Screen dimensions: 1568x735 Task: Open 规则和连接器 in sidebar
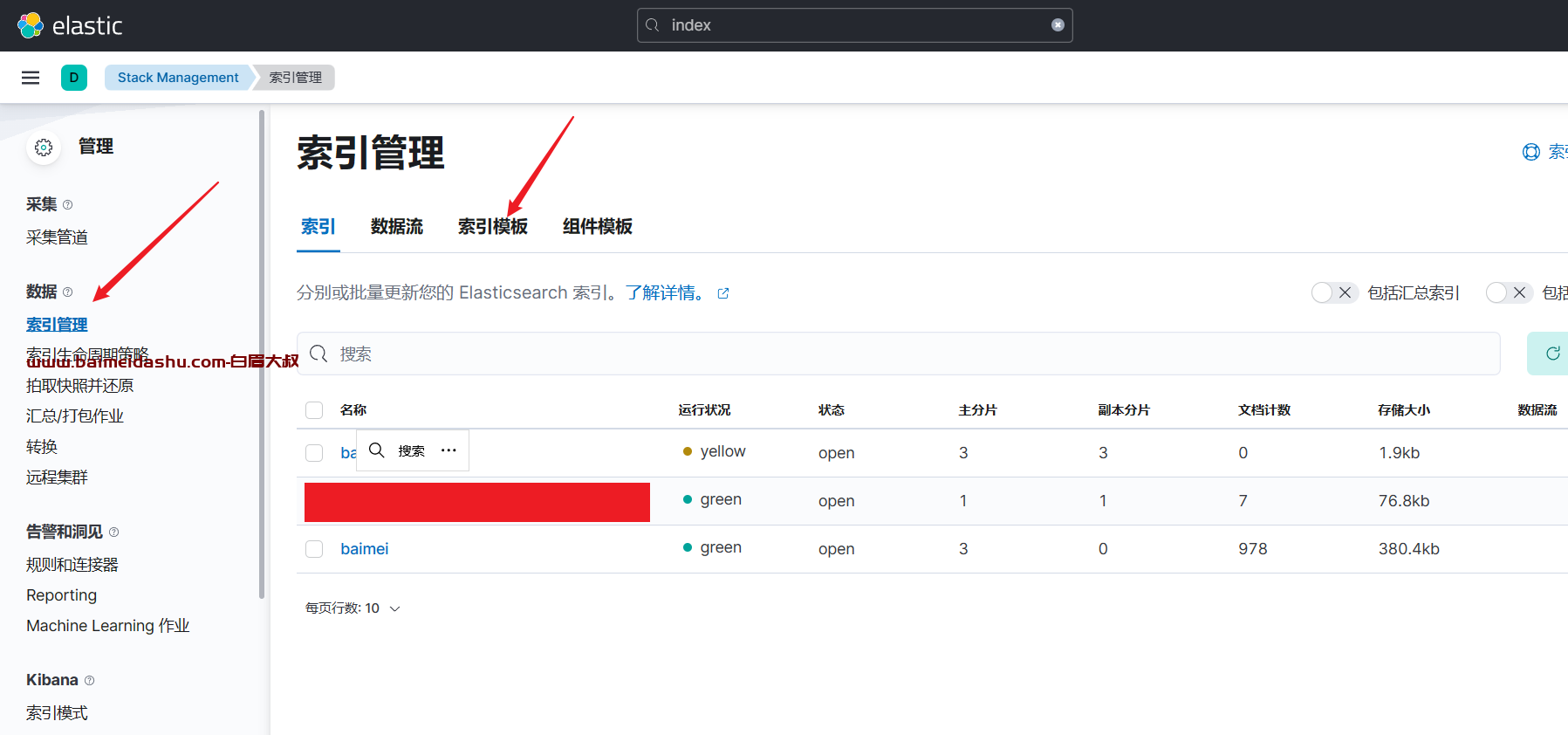pos(72,565)
